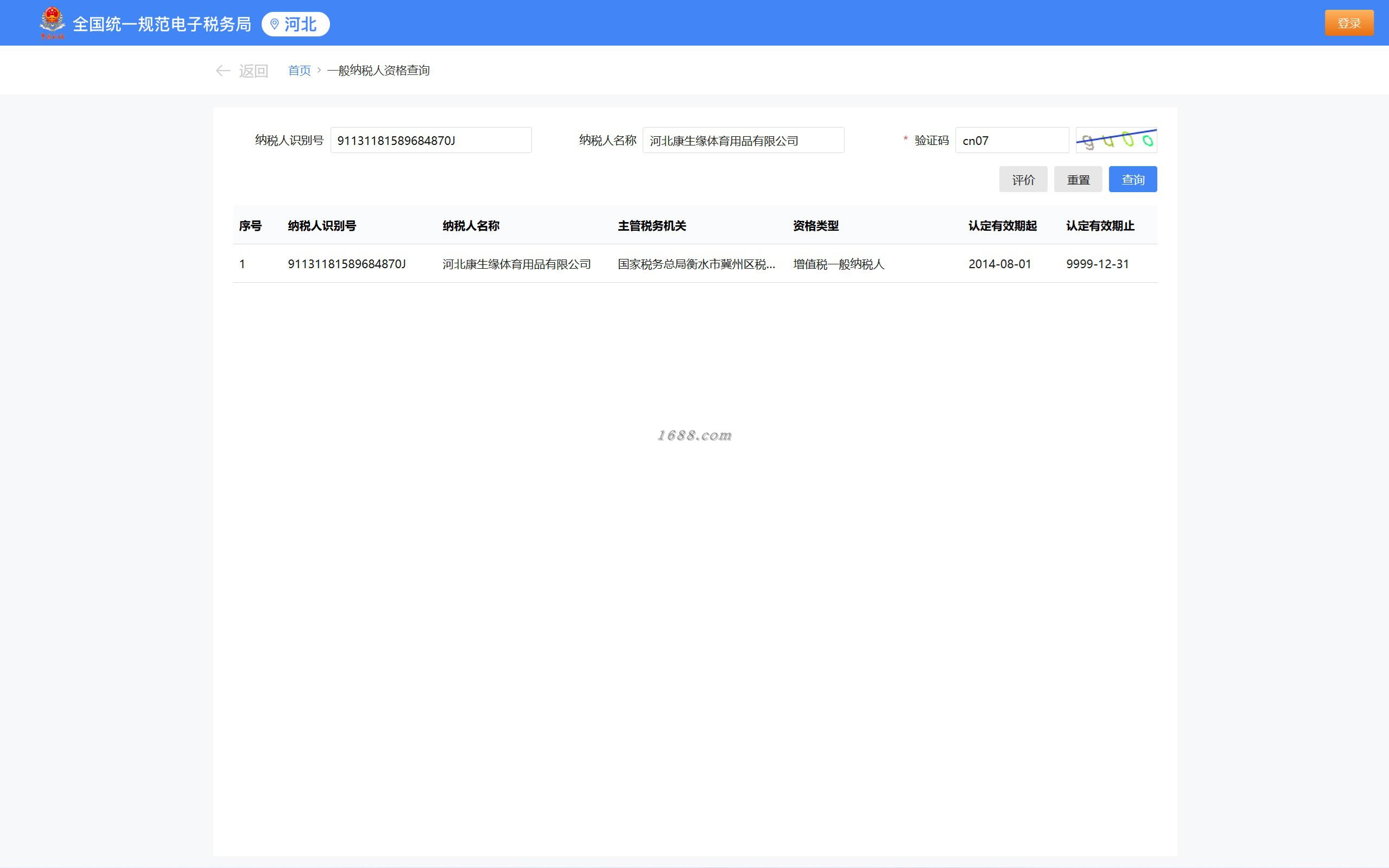Click the 主管税务机关 column header
This screenshot has height=868, width=1389.
coord(651,226)
